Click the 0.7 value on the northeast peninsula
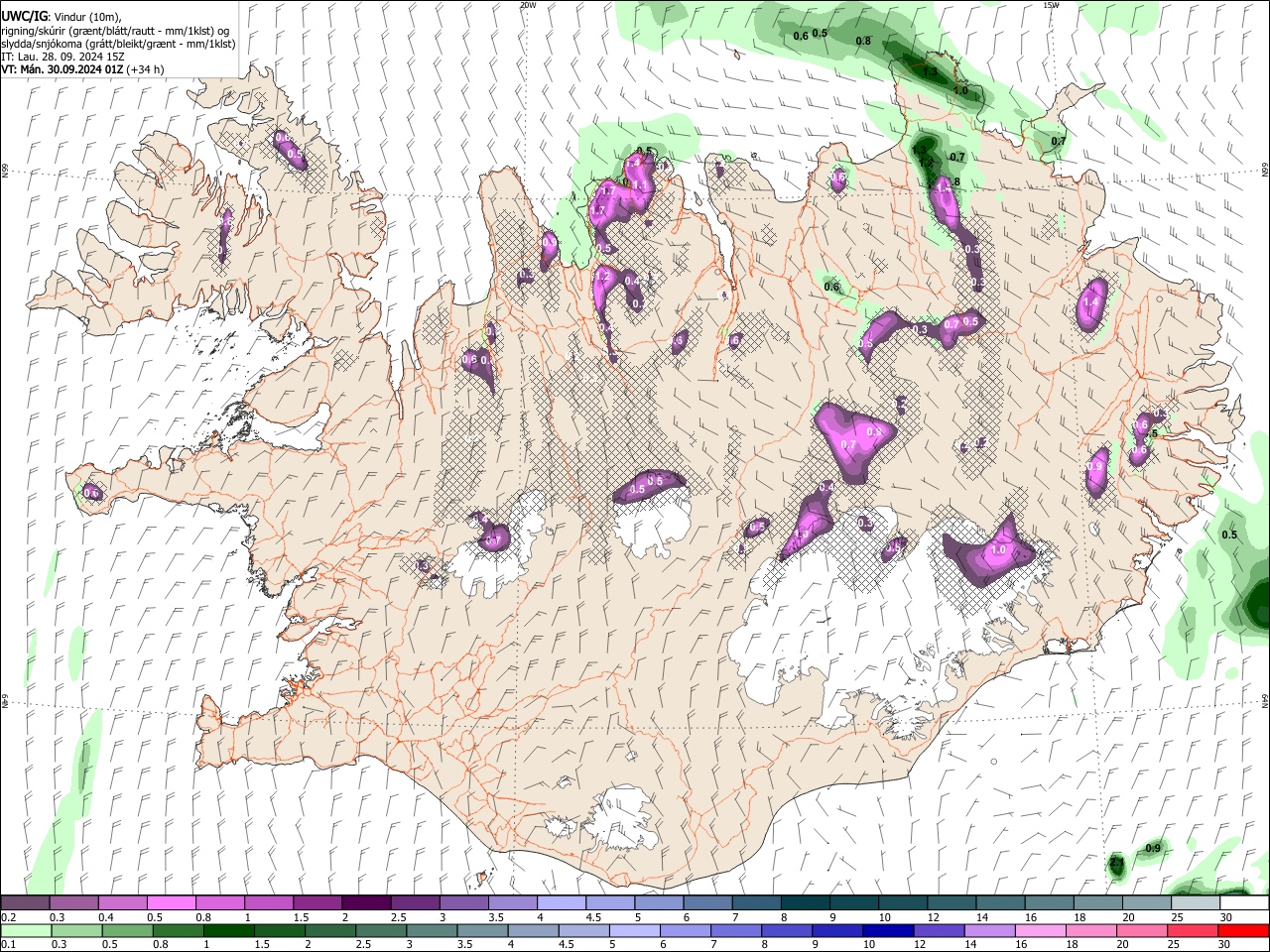The width and height of the screenshot is (1270, 952). pos(1059,141)
